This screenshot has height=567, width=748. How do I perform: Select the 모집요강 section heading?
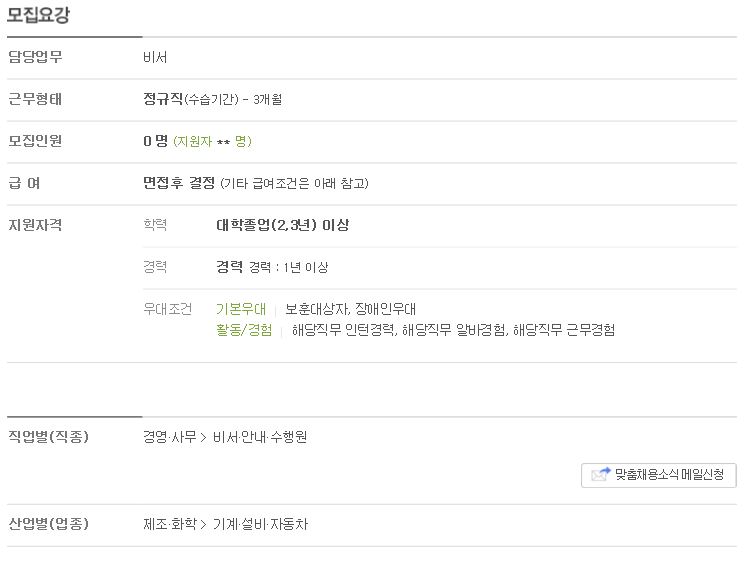click(38, 15)
